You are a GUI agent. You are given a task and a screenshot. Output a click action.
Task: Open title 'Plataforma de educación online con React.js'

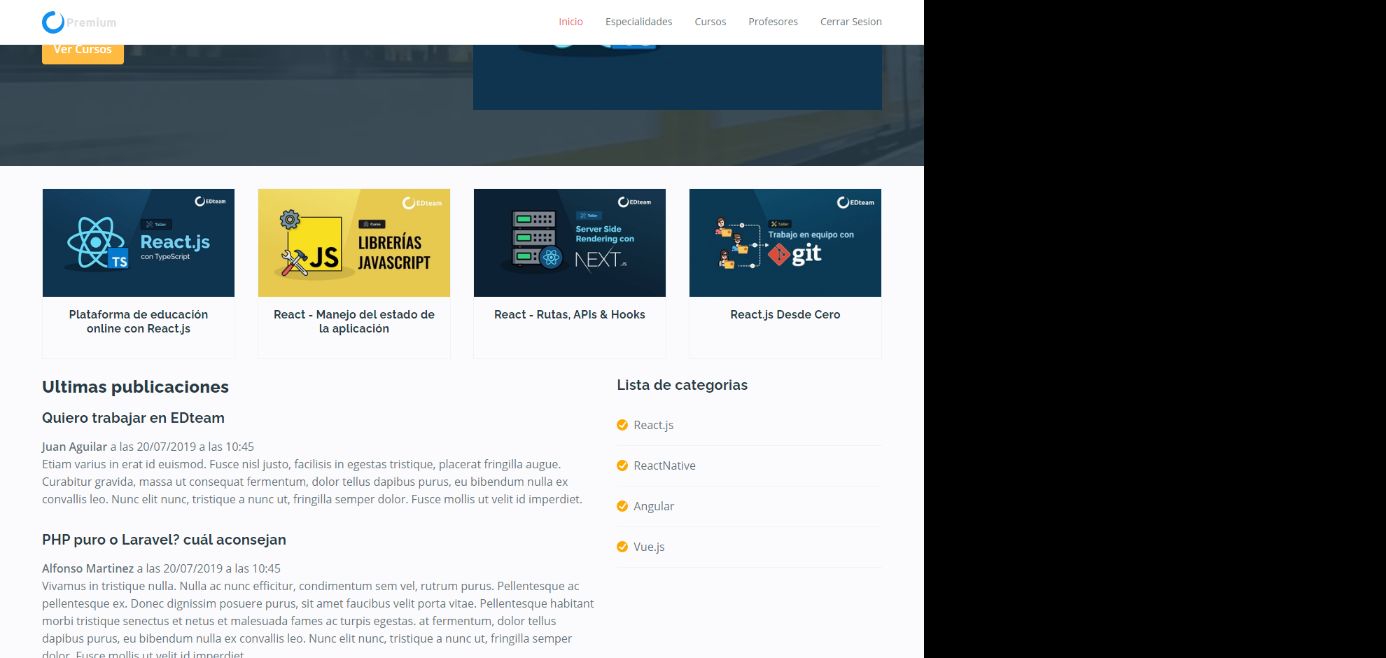[x=139, y=321]
